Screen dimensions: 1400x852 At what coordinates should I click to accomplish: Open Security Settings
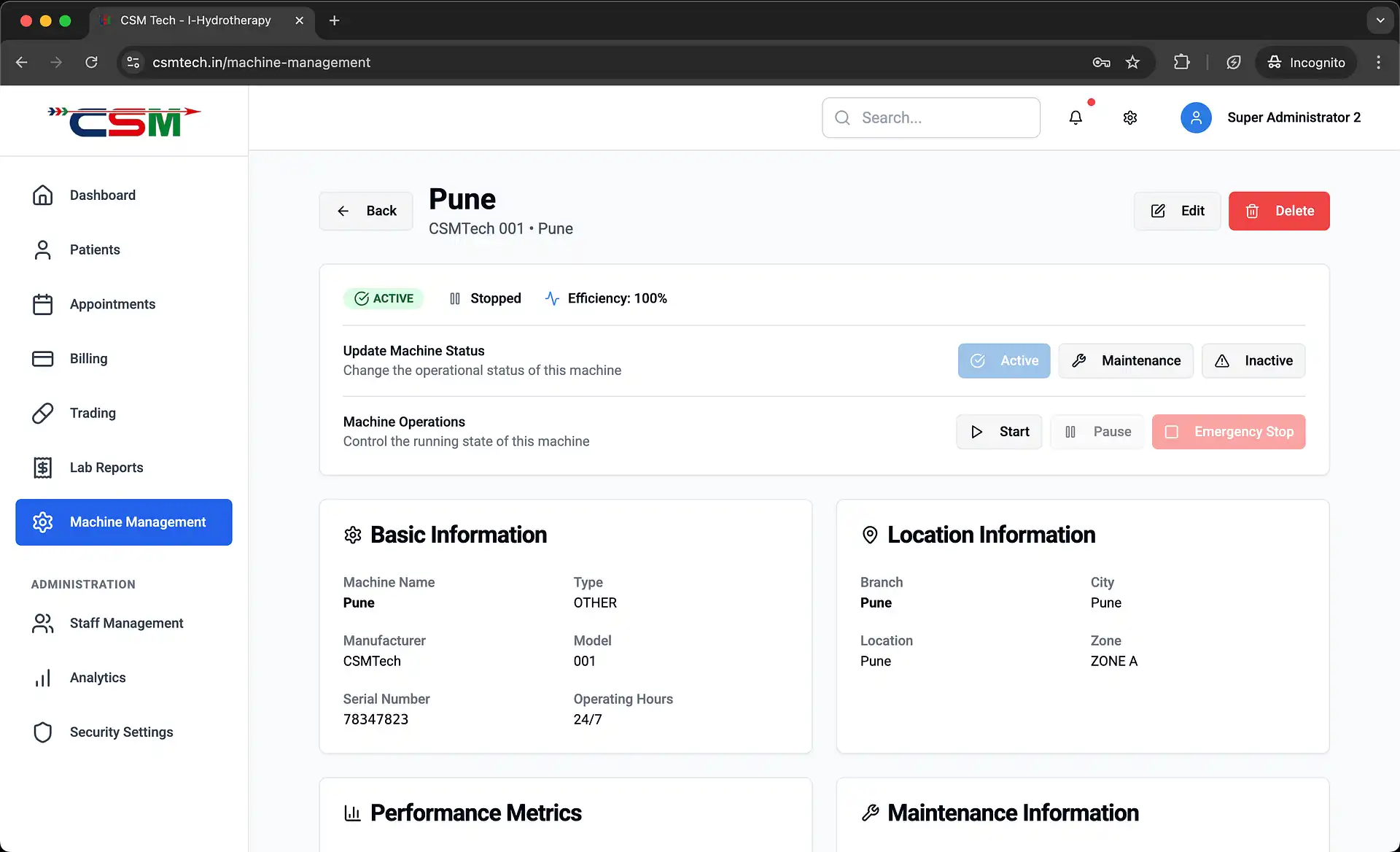[124, 732]
